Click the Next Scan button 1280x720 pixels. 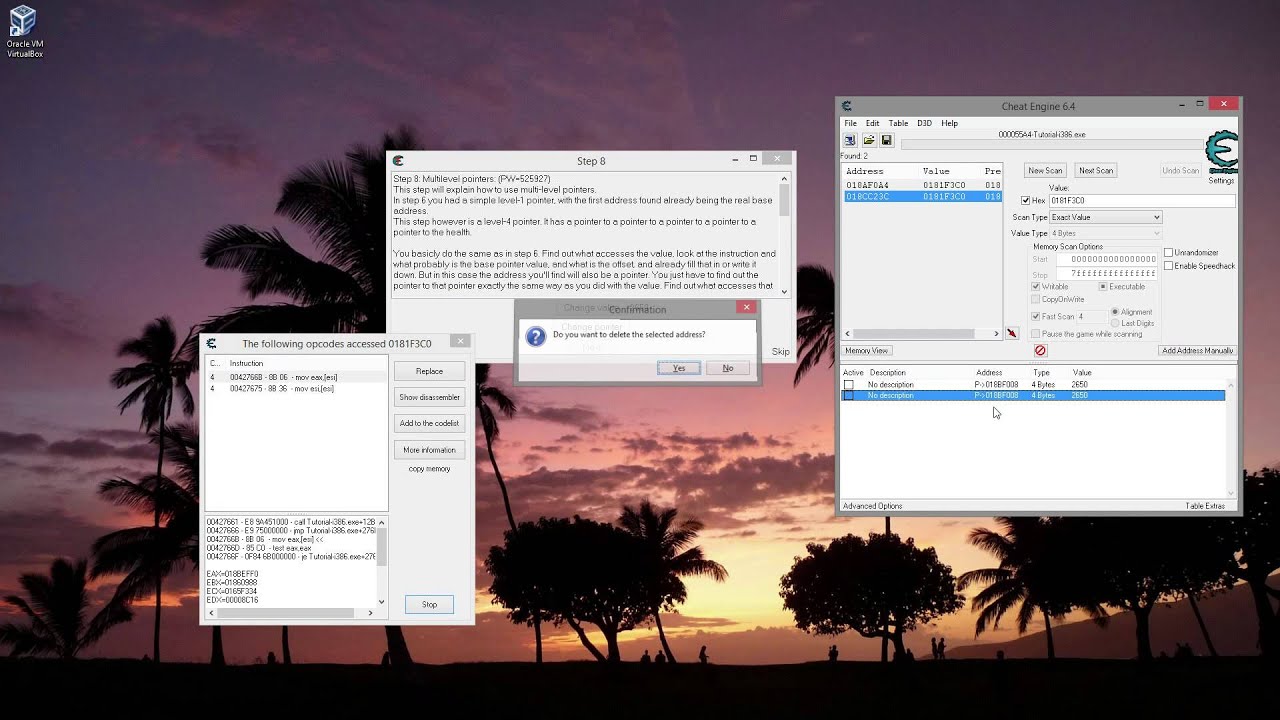pyautogui.click(x=1095, y=170)
